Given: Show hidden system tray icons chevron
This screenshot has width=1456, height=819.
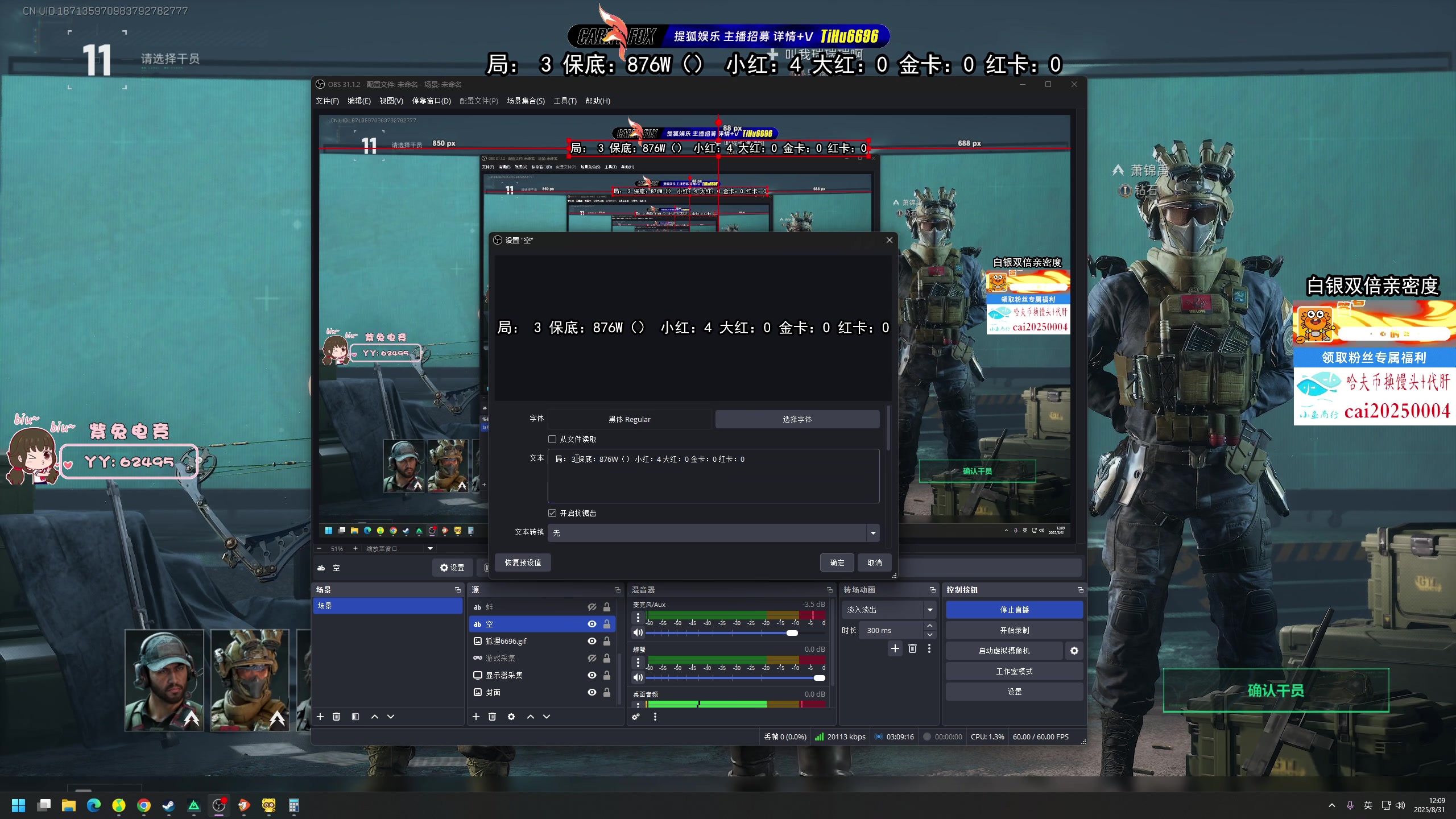Looking at the screenshot, I should pos(1331,805).
